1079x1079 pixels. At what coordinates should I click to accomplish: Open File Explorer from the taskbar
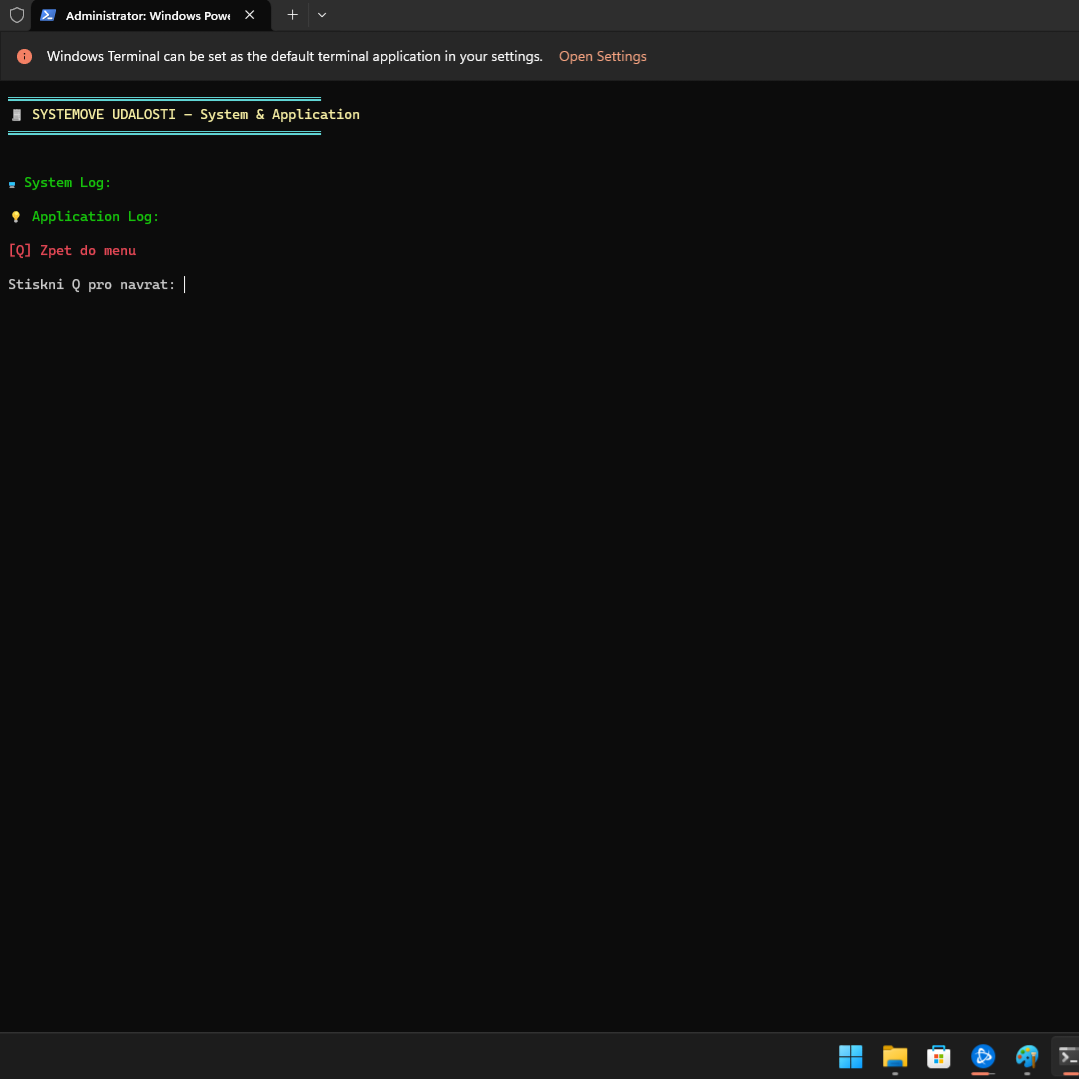click(894, 1056)
